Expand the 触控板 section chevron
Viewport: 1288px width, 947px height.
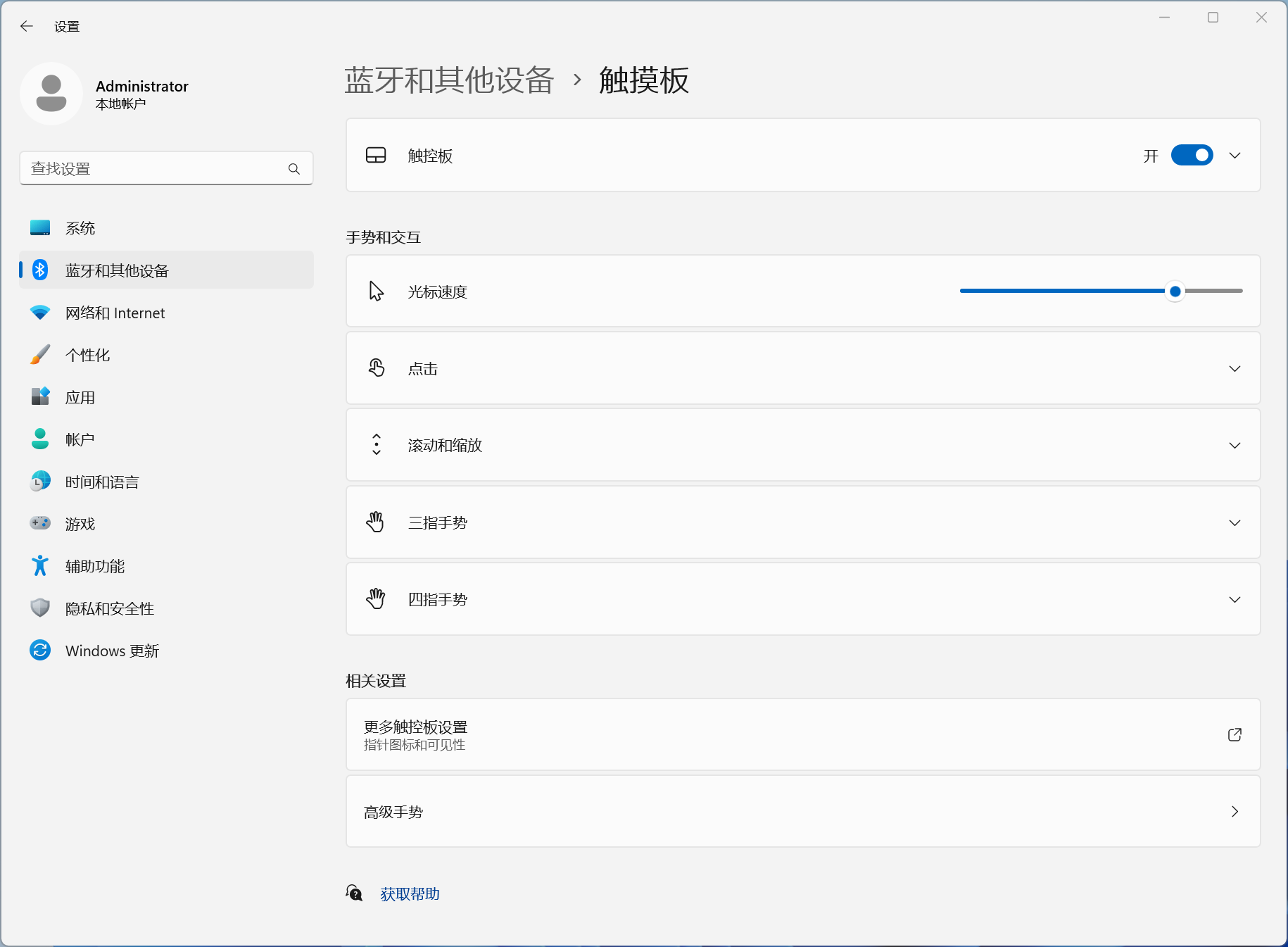coord(1235,156)
